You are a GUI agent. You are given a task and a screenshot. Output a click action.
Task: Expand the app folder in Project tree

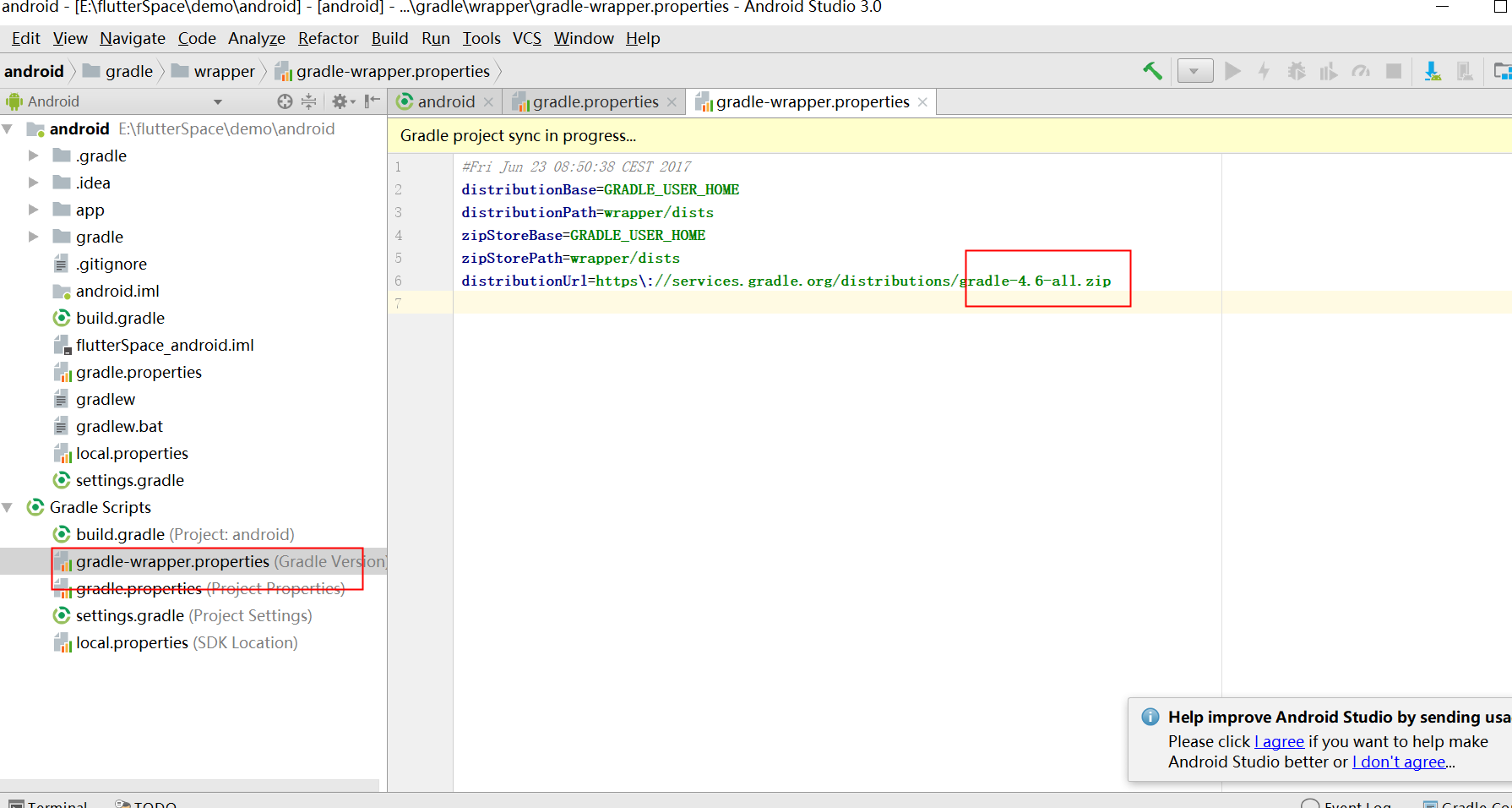click(x=34, y=210)
